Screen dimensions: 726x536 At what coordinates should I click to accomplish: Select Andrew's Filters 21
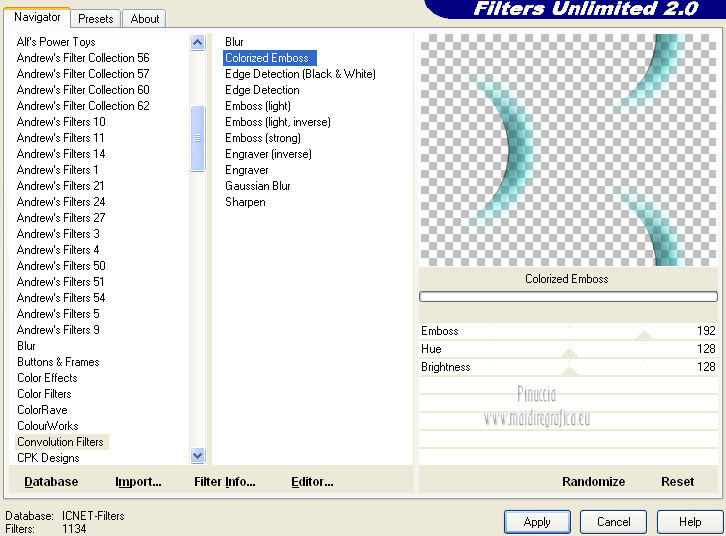pyautogui.click(x=61, y=186)
